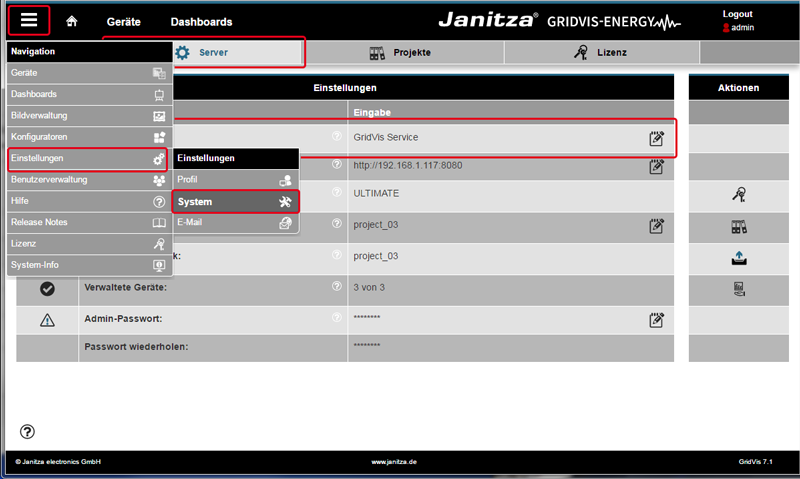Select System in Einstellungen submenu
The image size is (800, 479).
[x=235, y=201]
